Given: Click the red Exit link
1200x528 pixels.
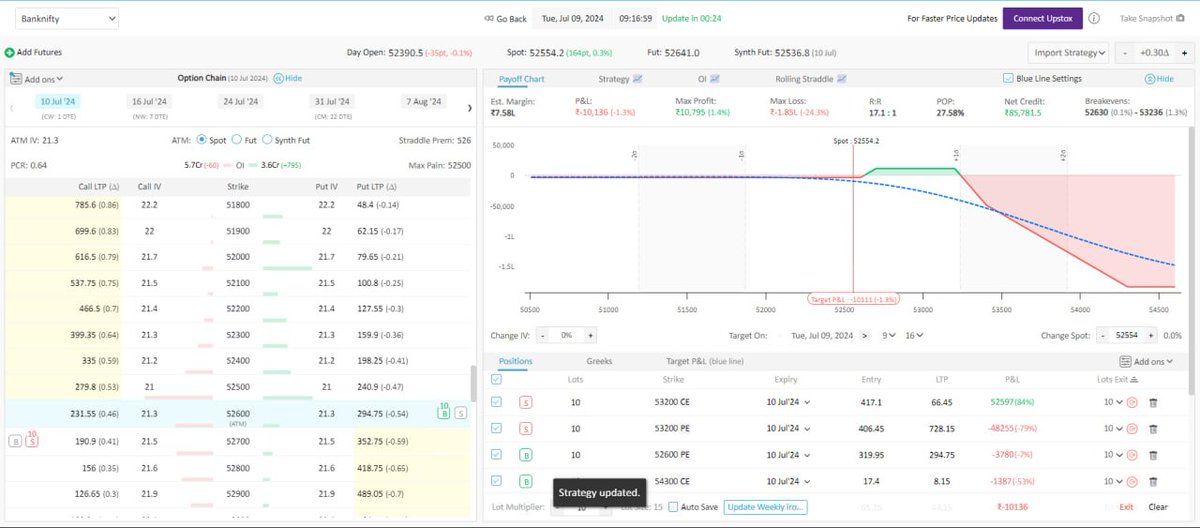Looking at the screenshot, I should tap(1126, 507).
